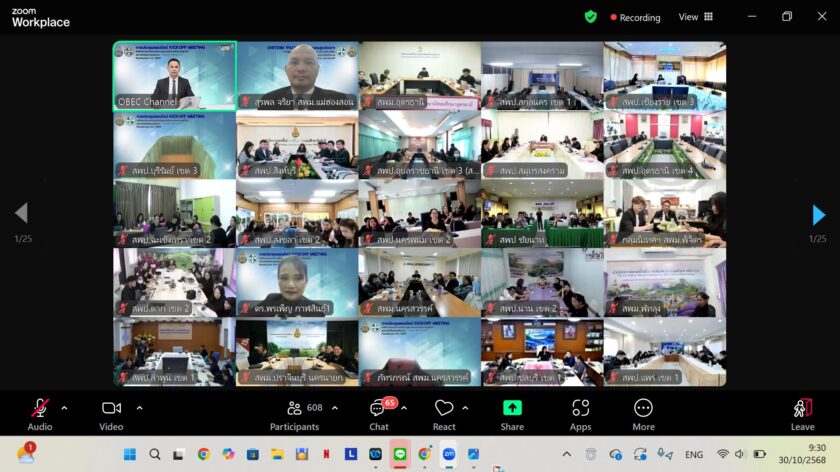Expand audio options chevron
The width and height of the screenshot is (840, 472).
(65, 408)
